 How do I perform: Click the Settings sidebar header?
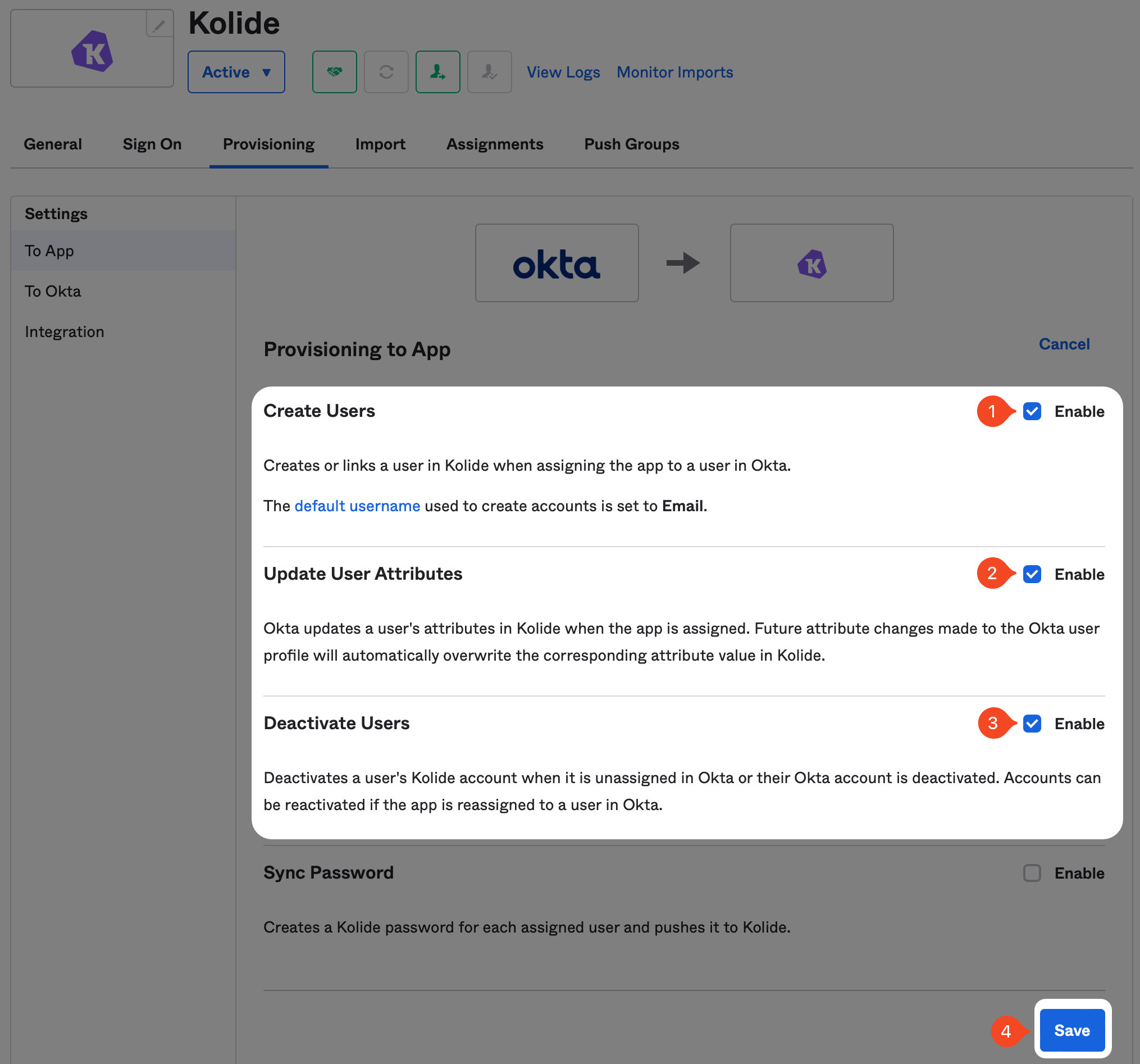(56, 214)
